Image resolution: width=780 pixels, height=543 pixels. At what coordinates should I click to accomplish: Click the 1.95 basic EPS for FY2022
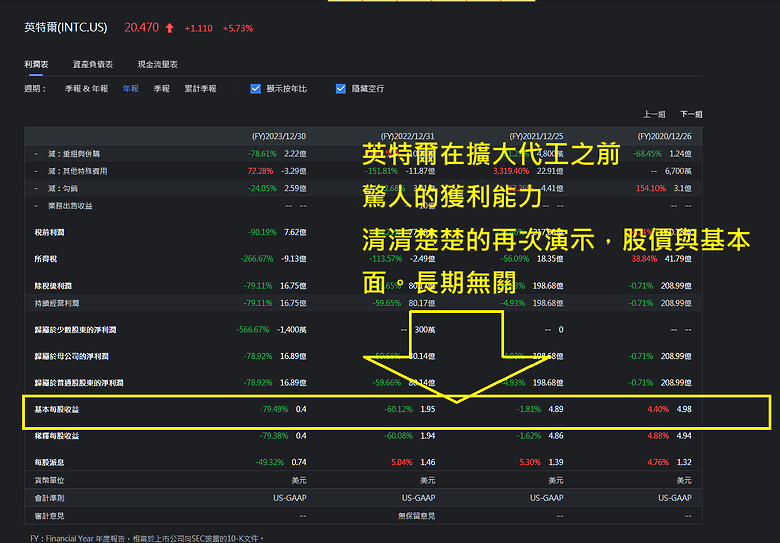428,409
